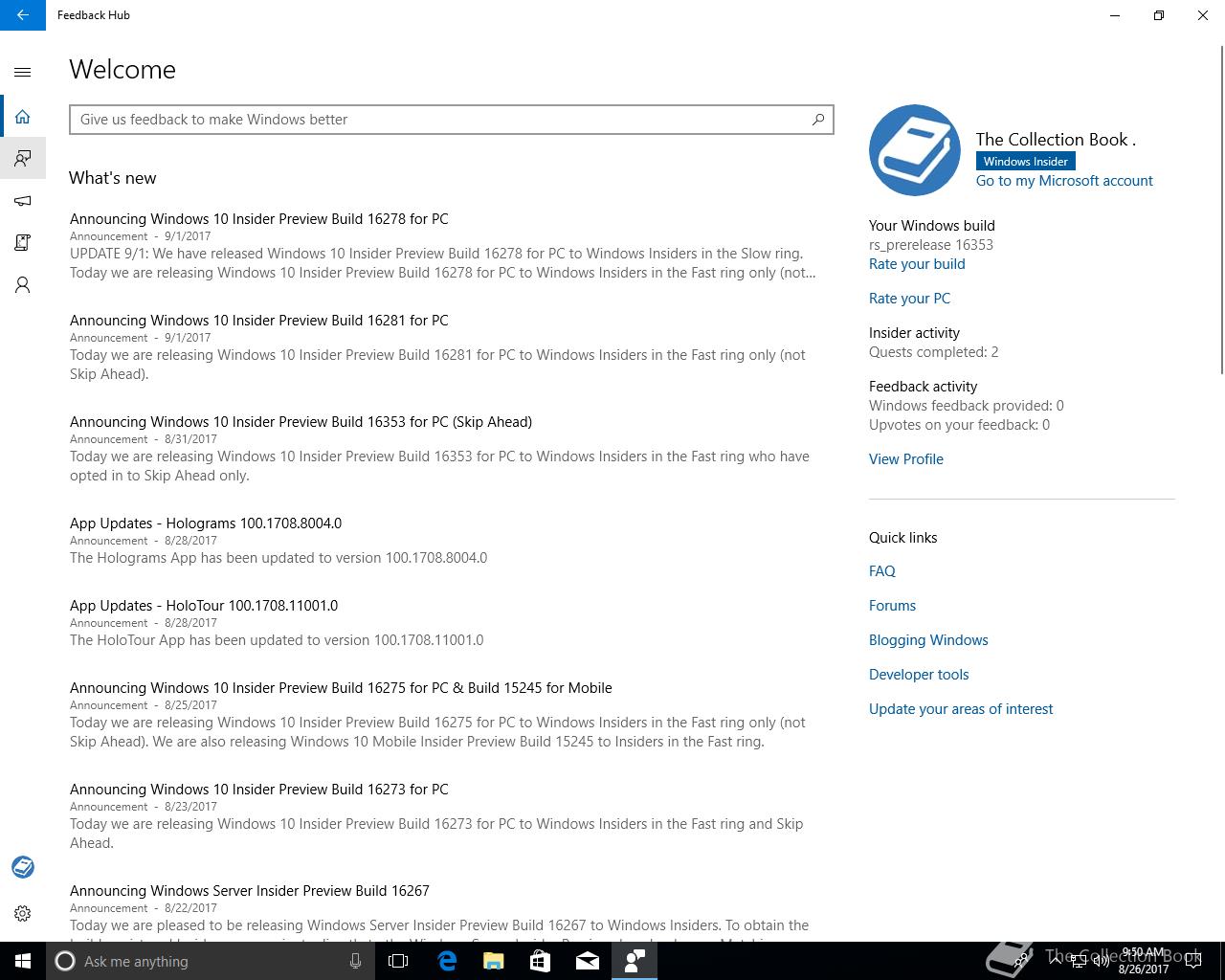Launch Microsoft Edge from taskbar
Viewport: 1225px width, 980px height.
(447, 961)
